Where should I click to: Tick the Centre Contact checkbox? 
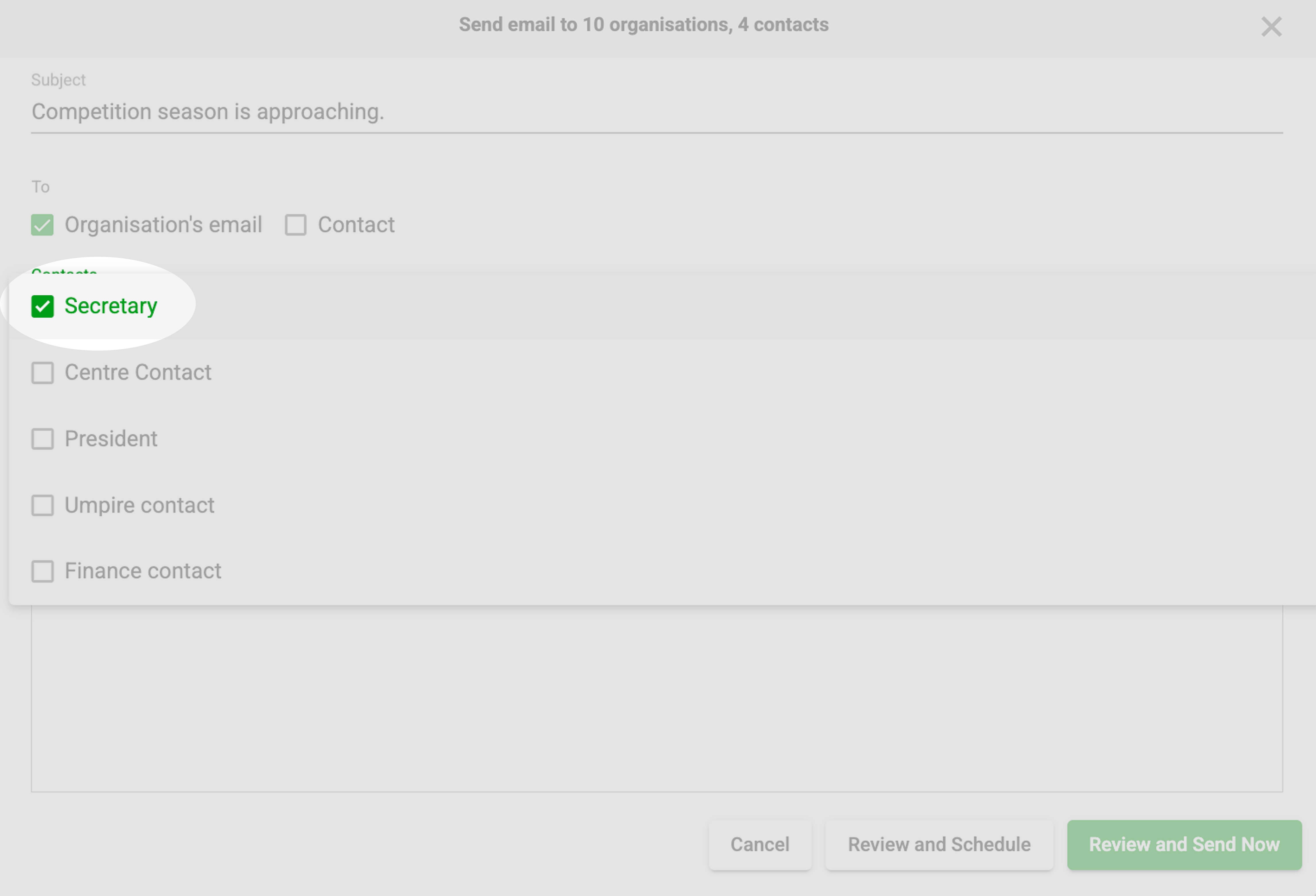[x=42, y=372]
